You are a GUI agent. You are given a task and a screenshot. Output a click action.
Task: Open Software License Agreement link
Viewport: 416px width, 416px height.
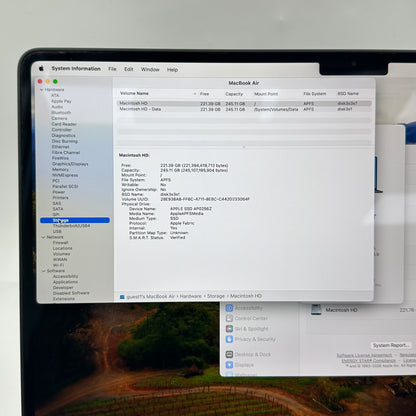[x=364, y=355]
